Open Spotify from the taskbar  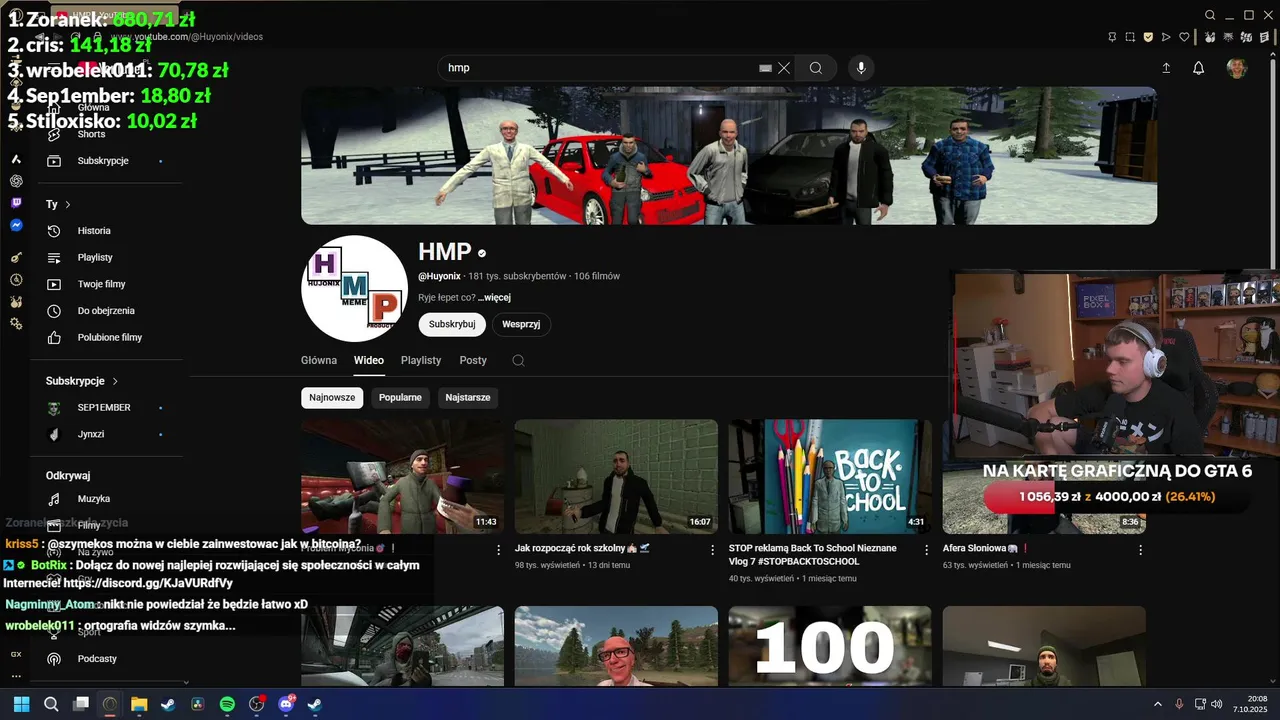click(227, 704)
